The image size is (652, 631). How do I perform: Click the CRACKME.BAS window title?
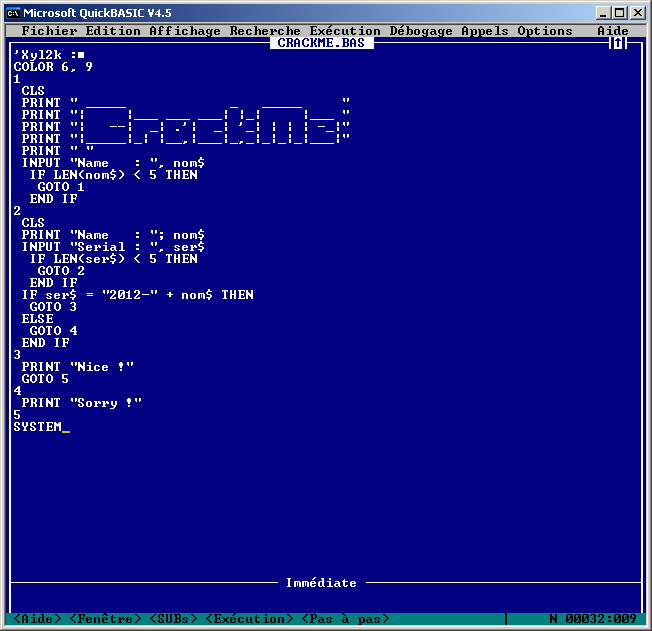321,43
